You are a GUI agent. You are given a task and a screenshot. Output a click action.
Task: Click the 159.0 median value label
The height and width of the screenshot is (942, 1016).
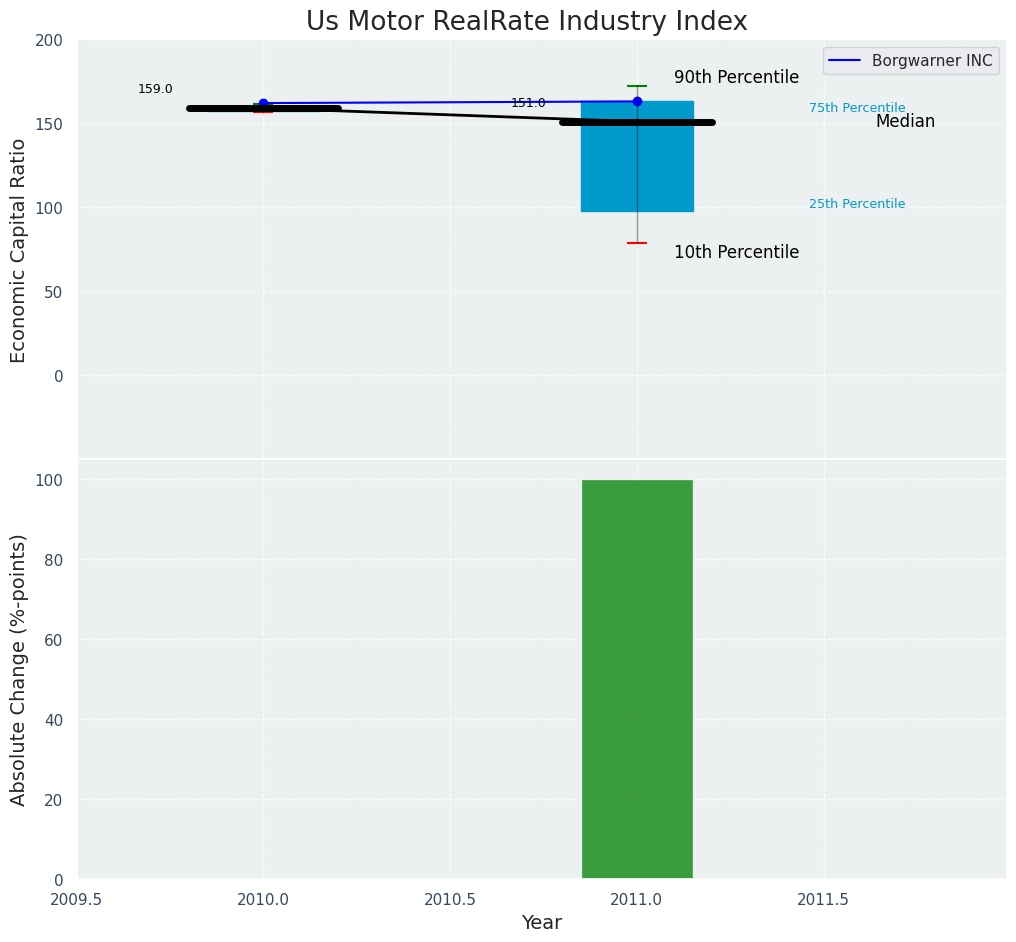[155, 89]
